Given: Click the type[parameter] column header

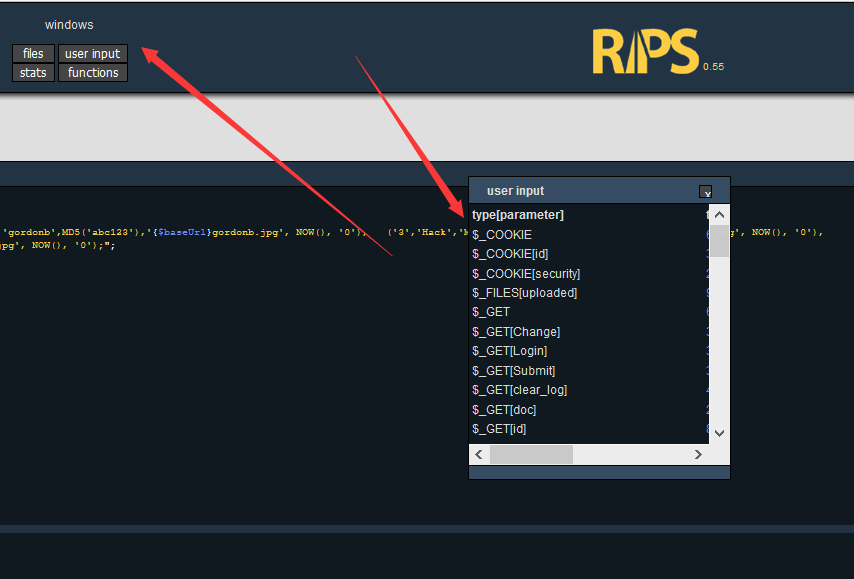Looking at the screenshot, I should pyautogui.click(x=517, y=215).
